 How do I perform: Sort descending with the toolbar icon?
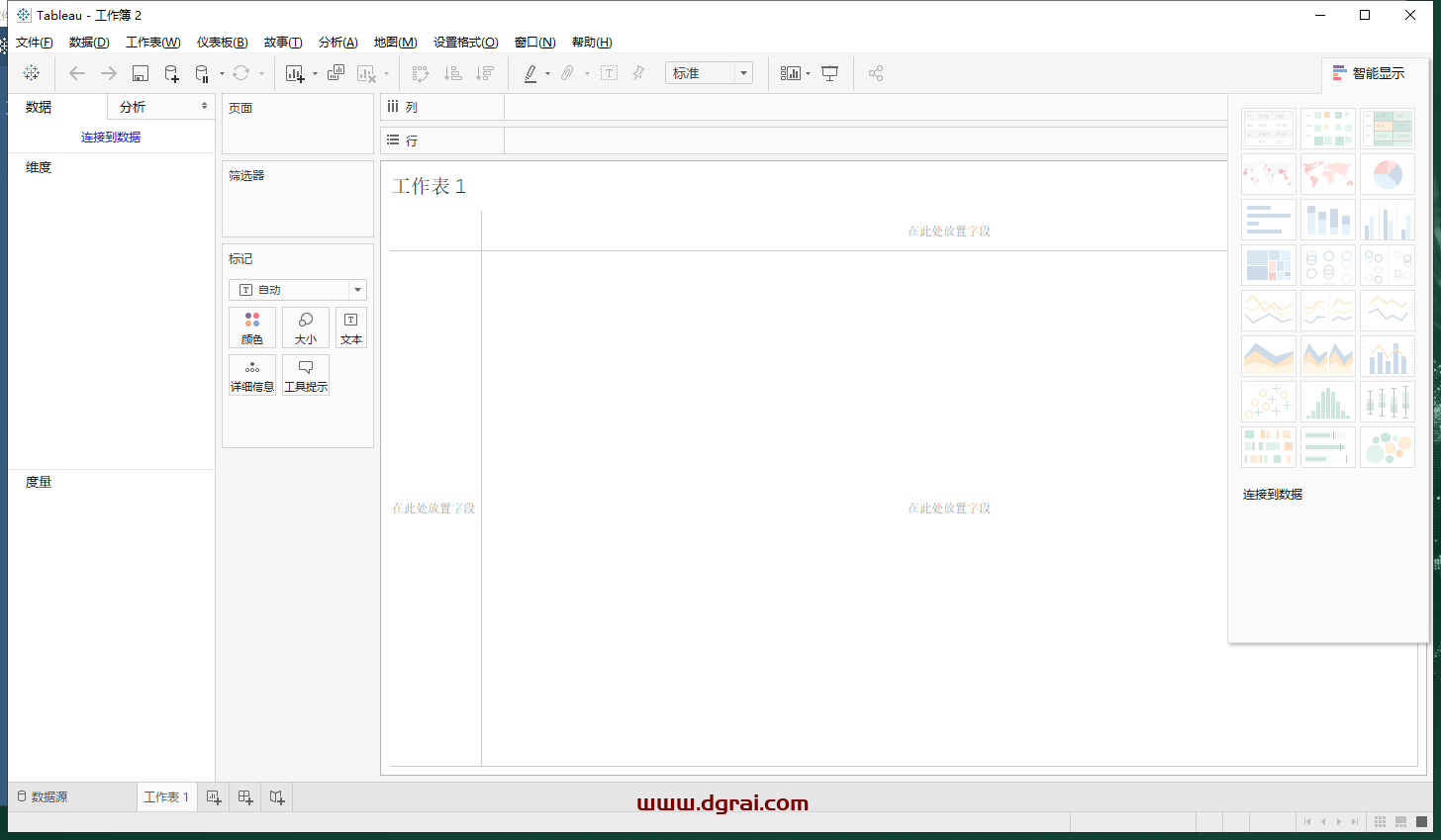(x=484, y=73)
